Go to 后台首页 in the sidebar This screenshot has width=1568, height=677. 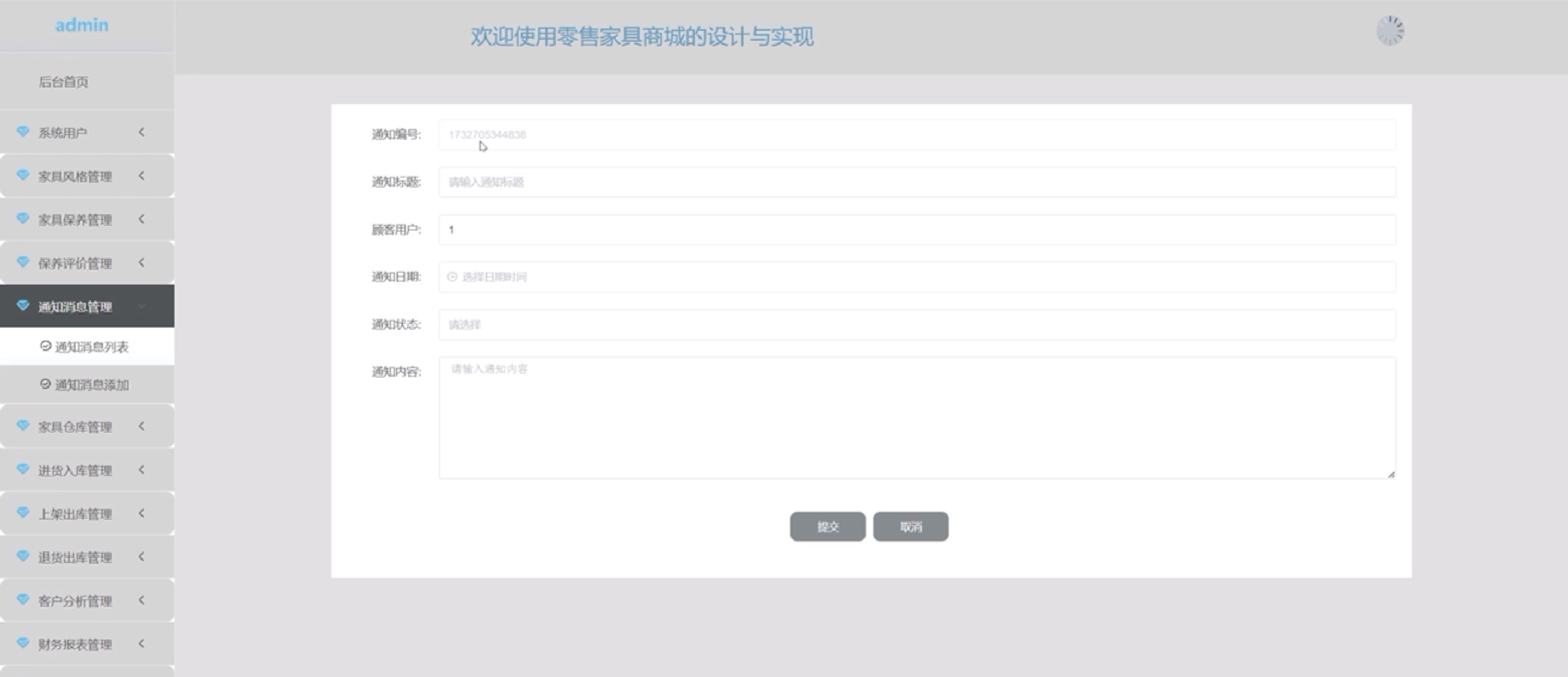coord(63,82)
